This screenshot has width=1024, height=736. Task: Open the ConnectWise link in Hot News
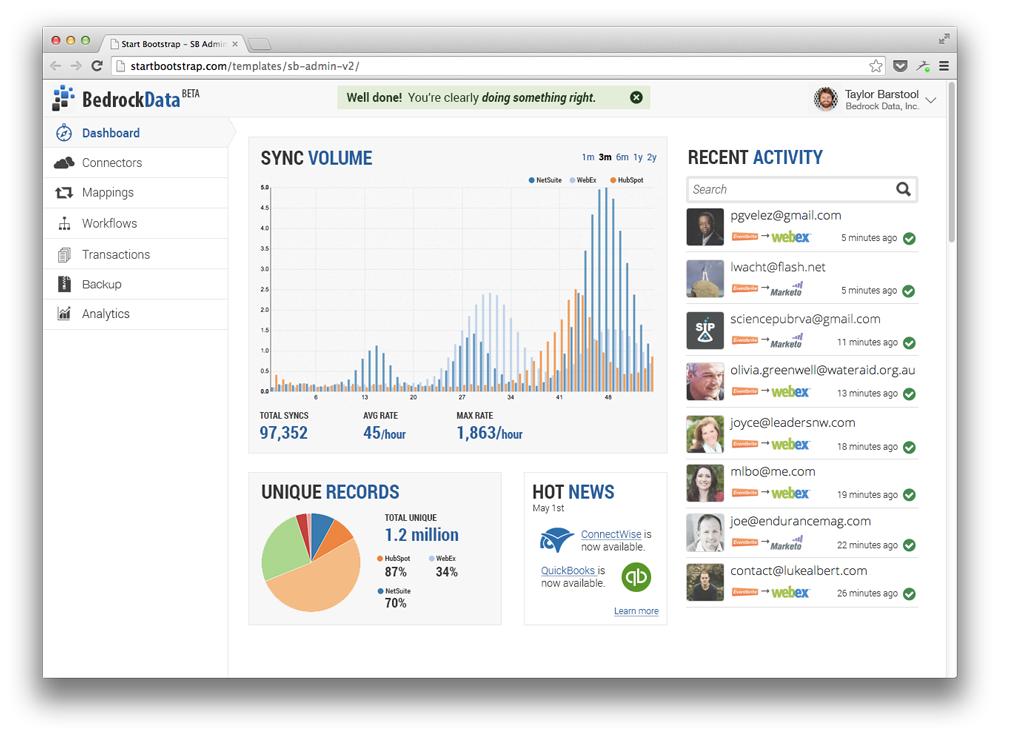pos(609,533)
